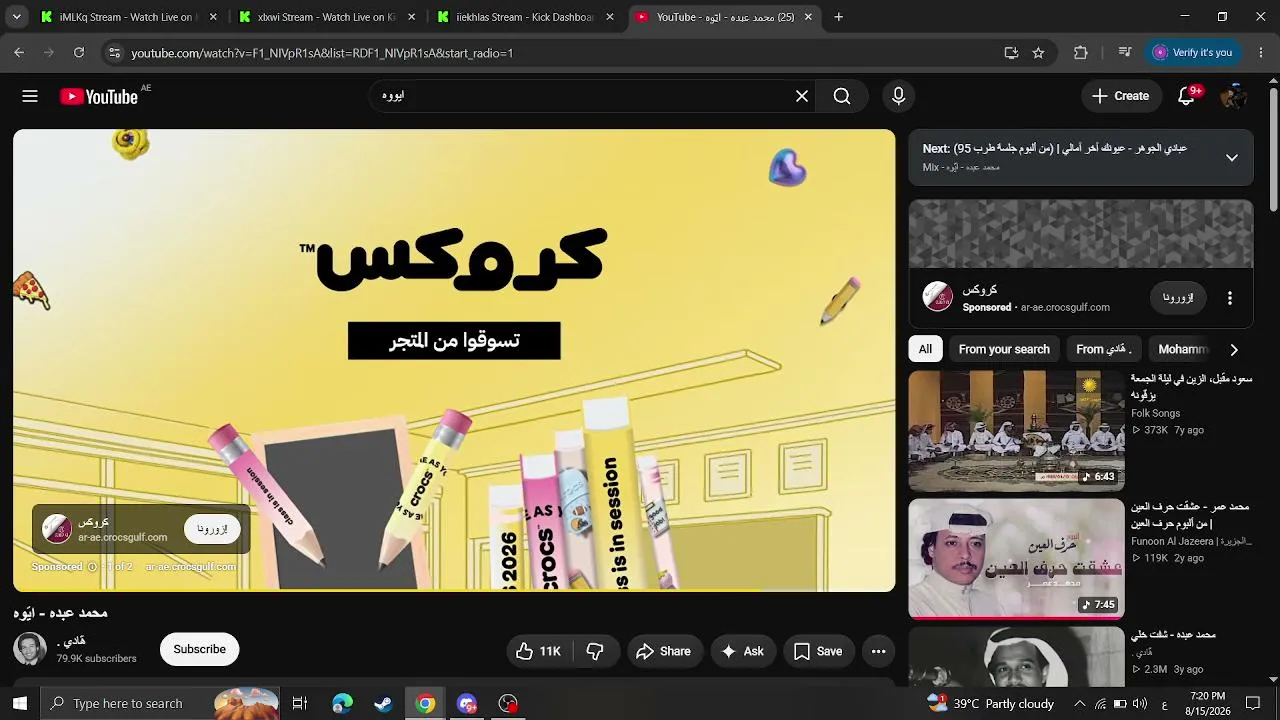Open the Funoon Al Jazeera 7:45 thumbnail

[x=1016, y=558]
